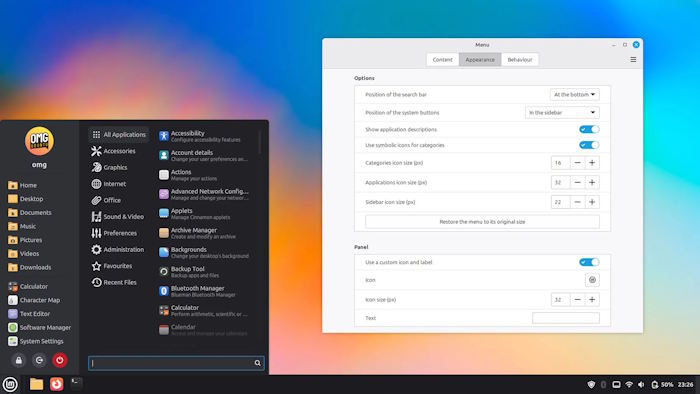Open Calculator in the applications list

click(204, 311)
